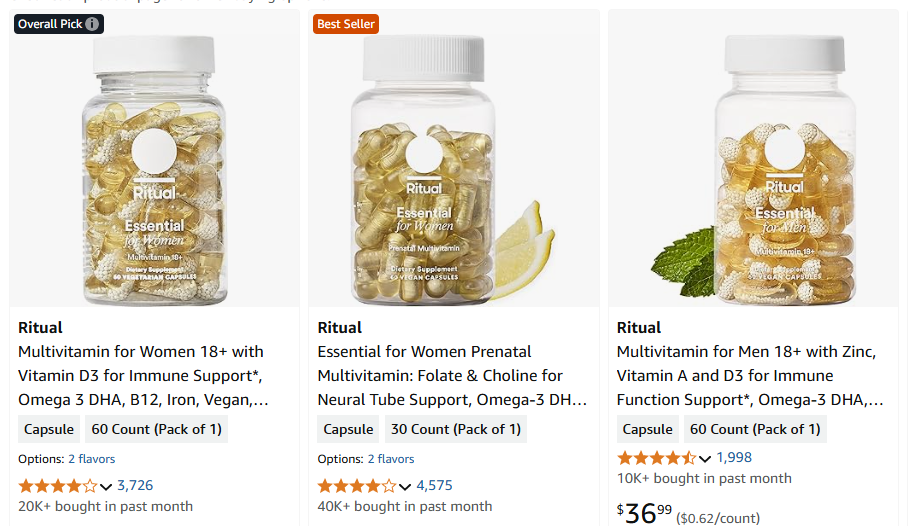
Task: Click "2 flavors" link under Women 18+ multivitamin
Action: click(91, 459)
